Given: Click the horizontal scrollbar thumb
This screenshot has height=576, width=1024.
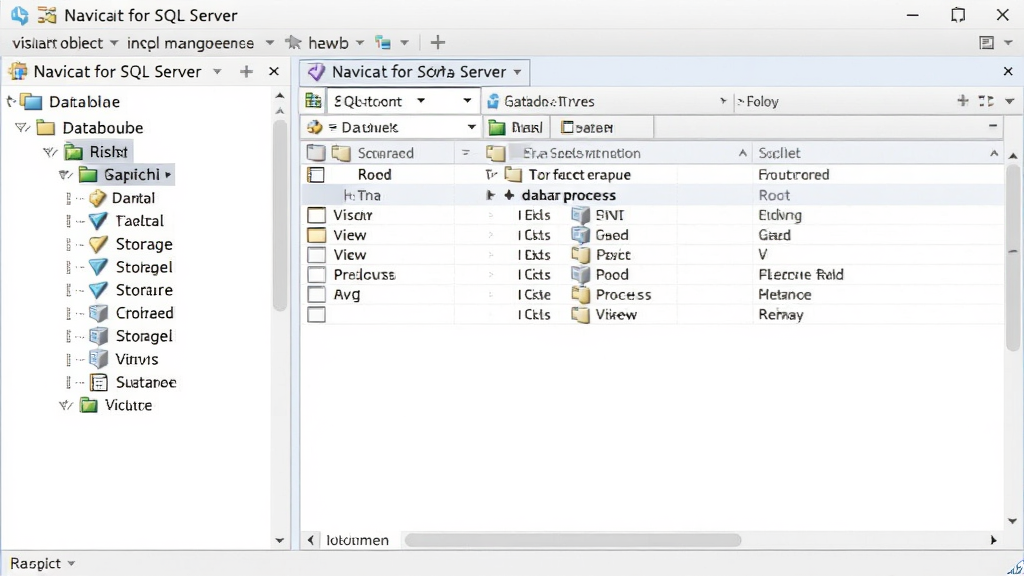Looking at the screenshot, I should click(x=573, y=540).
